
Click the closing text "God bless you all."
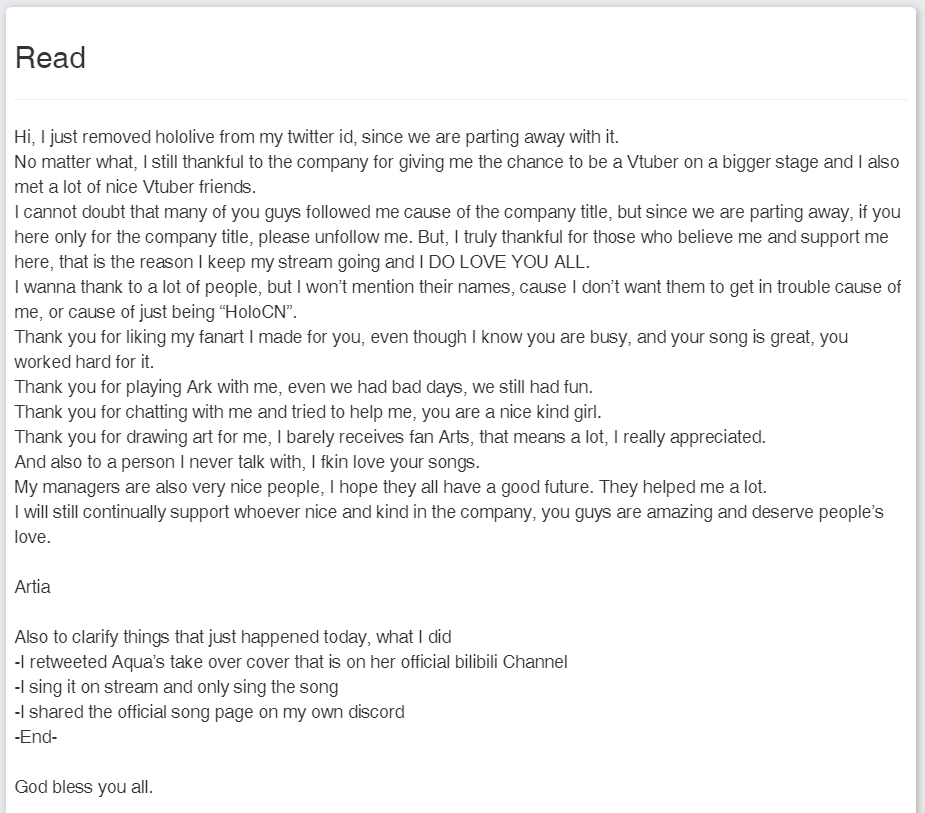(84, 787)
